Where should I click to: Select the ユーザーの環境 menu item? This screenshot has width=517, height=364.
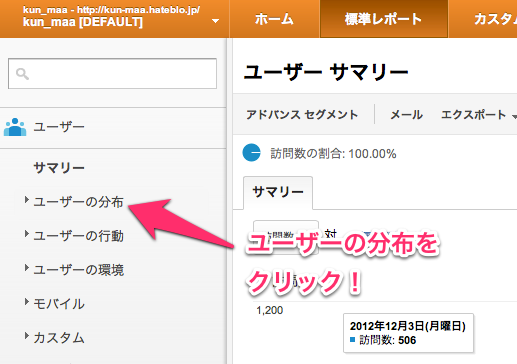pyautogui.click(x=79, y=270)
